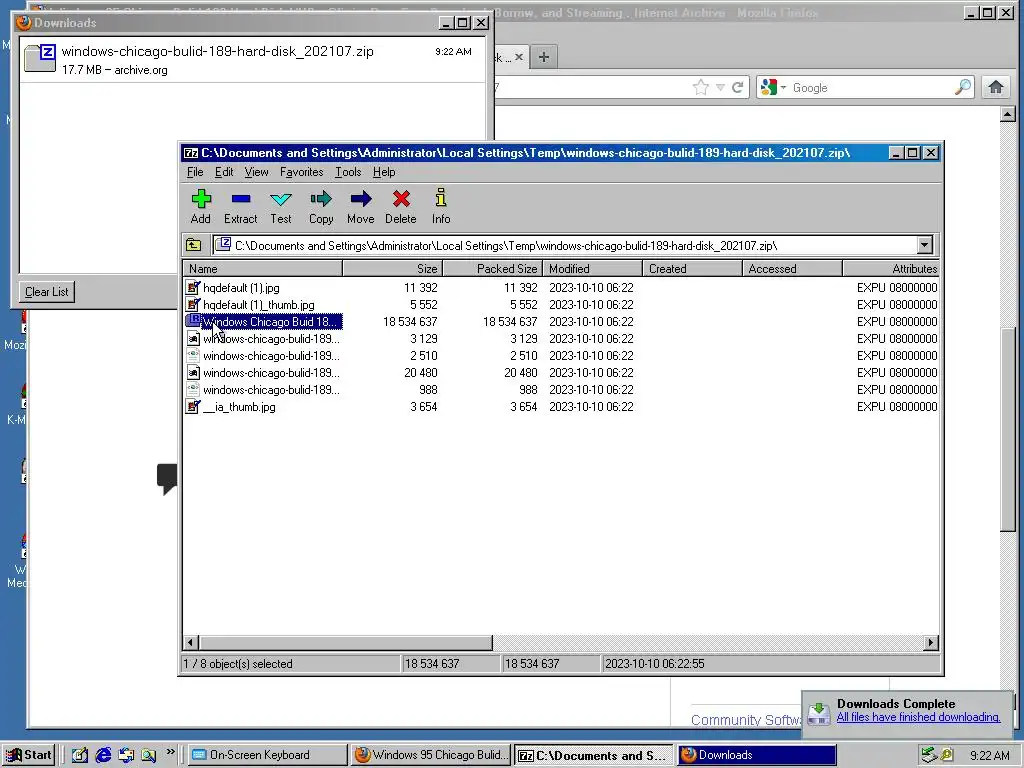This screenshot has height=768, width=1024.
Task: Click the Add tool in 7-Zip toolbar
Action: coord(200,206)
